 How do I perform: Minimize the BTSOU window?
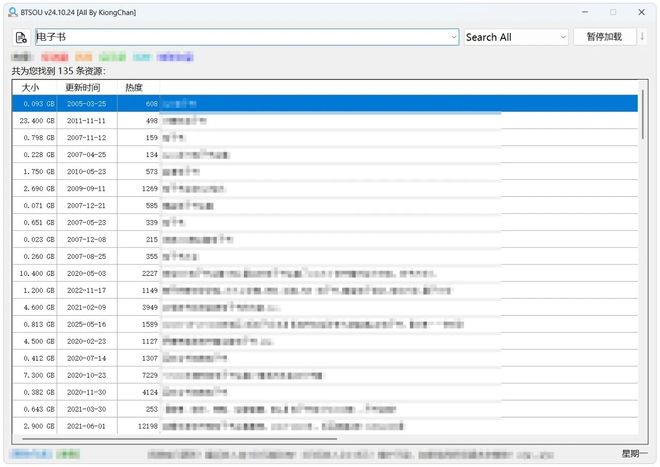pyautogui.click(x=581, y=12)
